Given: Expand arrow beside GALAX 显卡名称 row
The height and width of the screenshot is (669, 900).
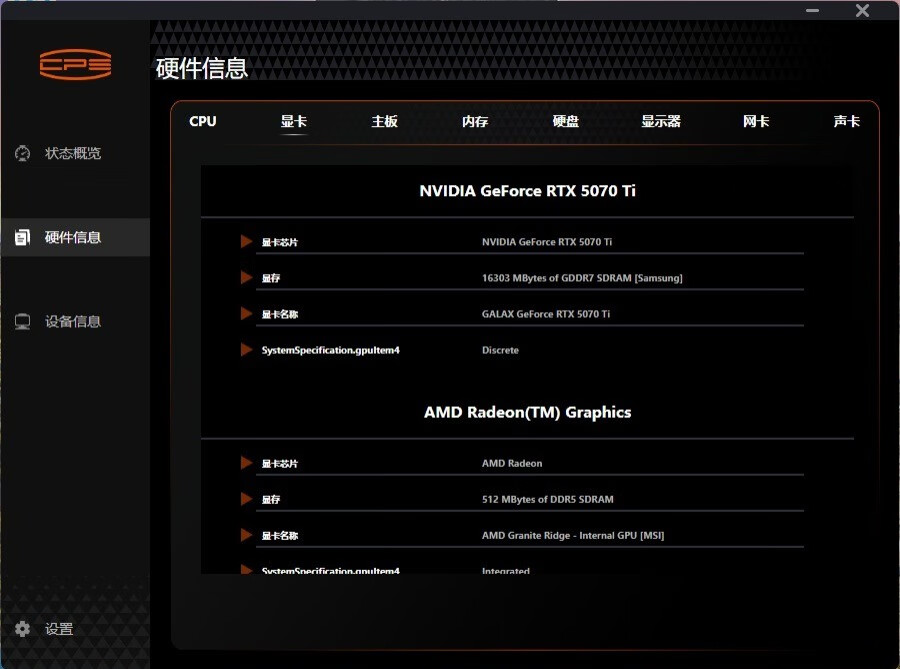Looking at the screenshot, I should point(246,314).
